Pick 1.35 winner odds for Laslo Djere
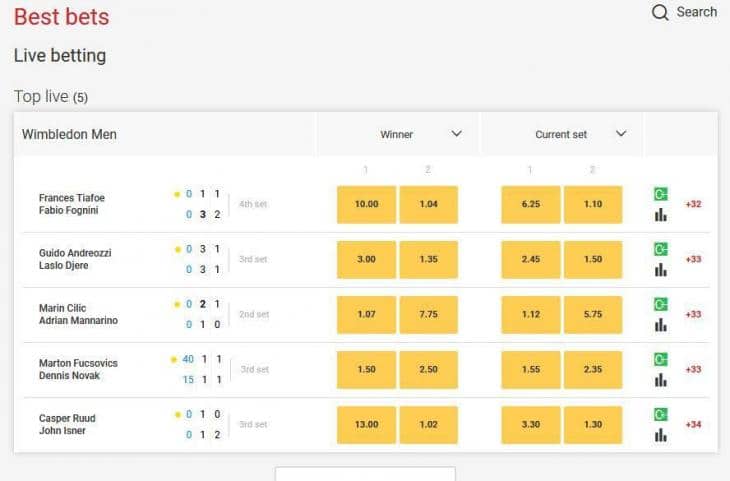The width and height of the screenshot is (730, 481). point(428,259)
